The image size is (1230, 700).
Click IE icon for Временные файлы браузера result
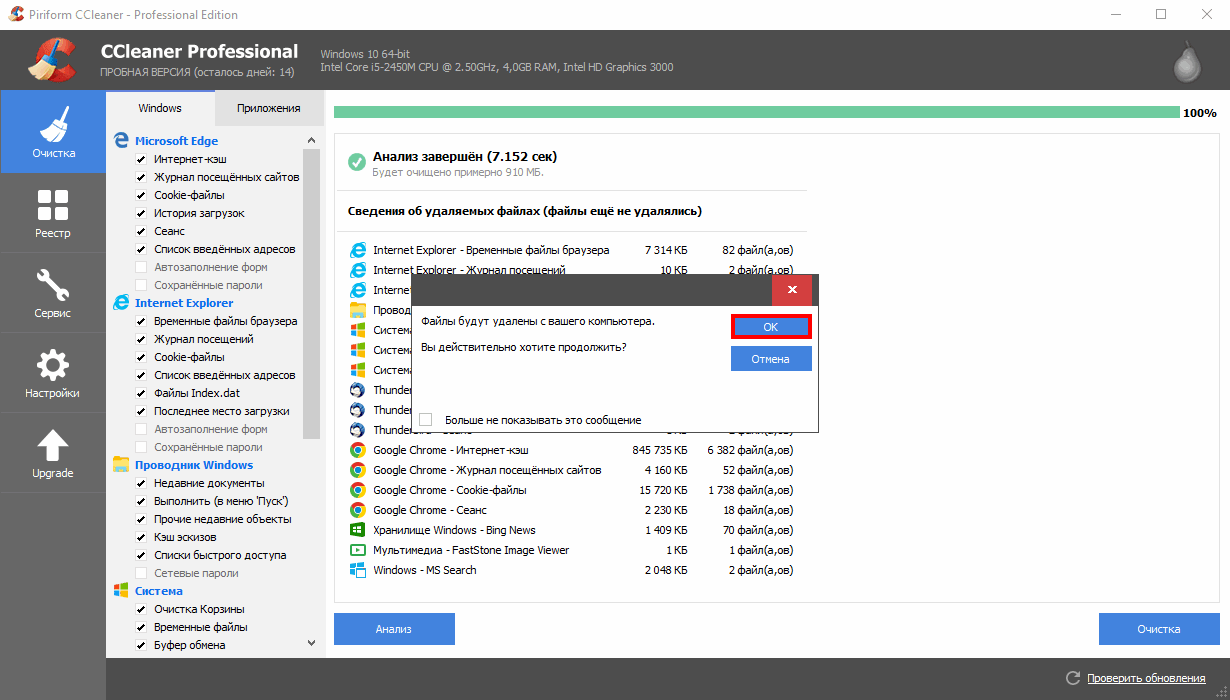point(357,250)
